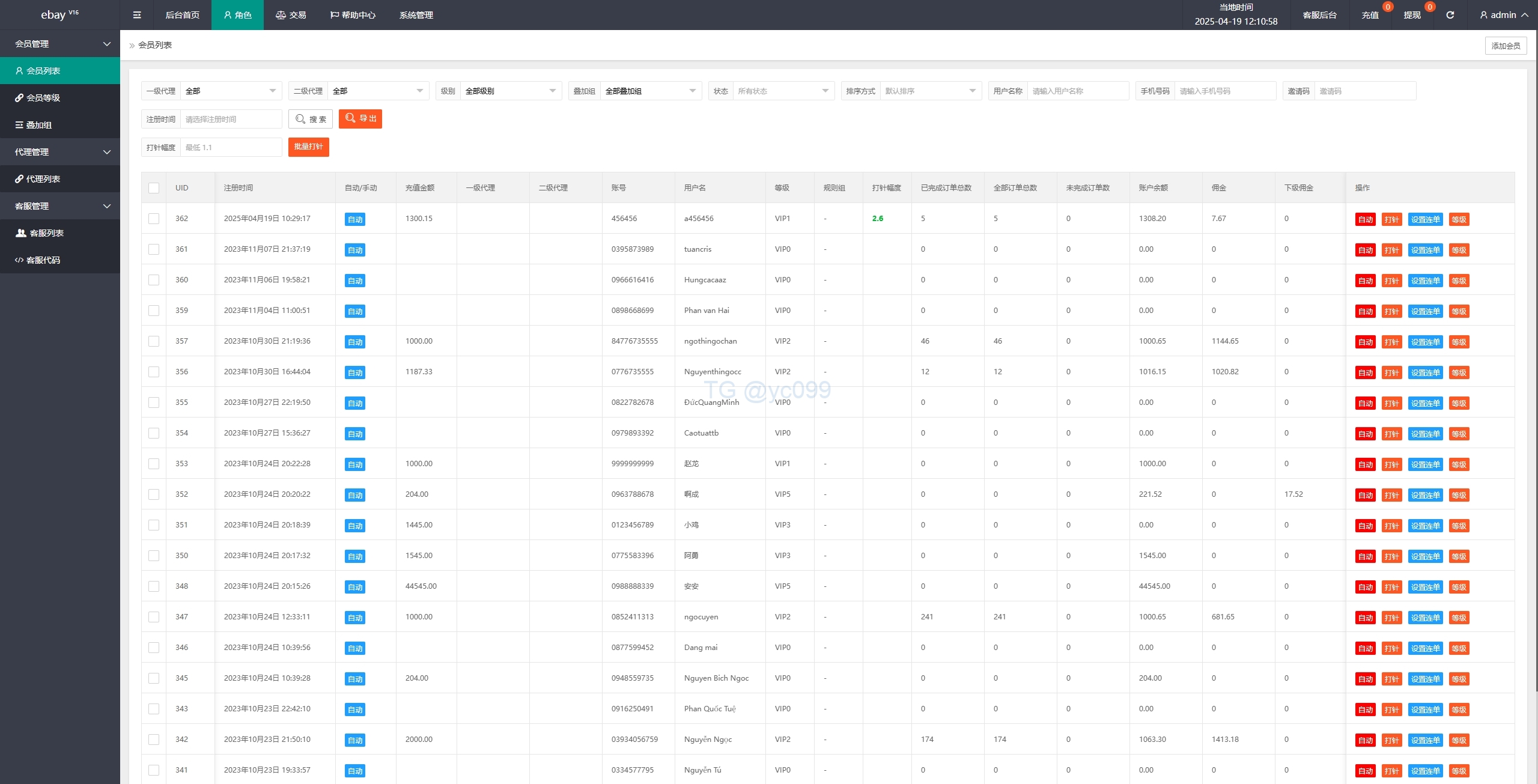Open 系统管理 menu
This screenshot has height=784, width=1538.
click(416, 15)
